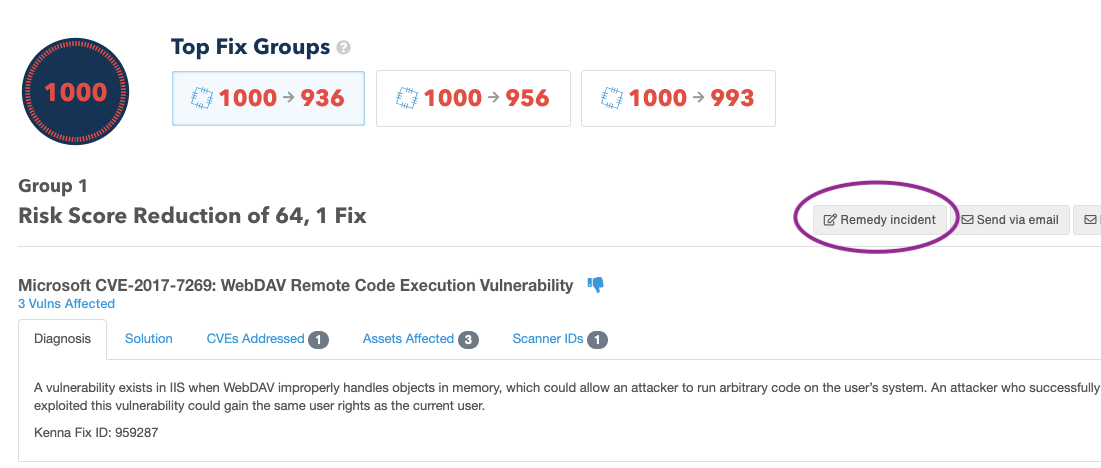Select the 1000 → 956 fix group card
The image size is (1101, 468).
[473, 98]
